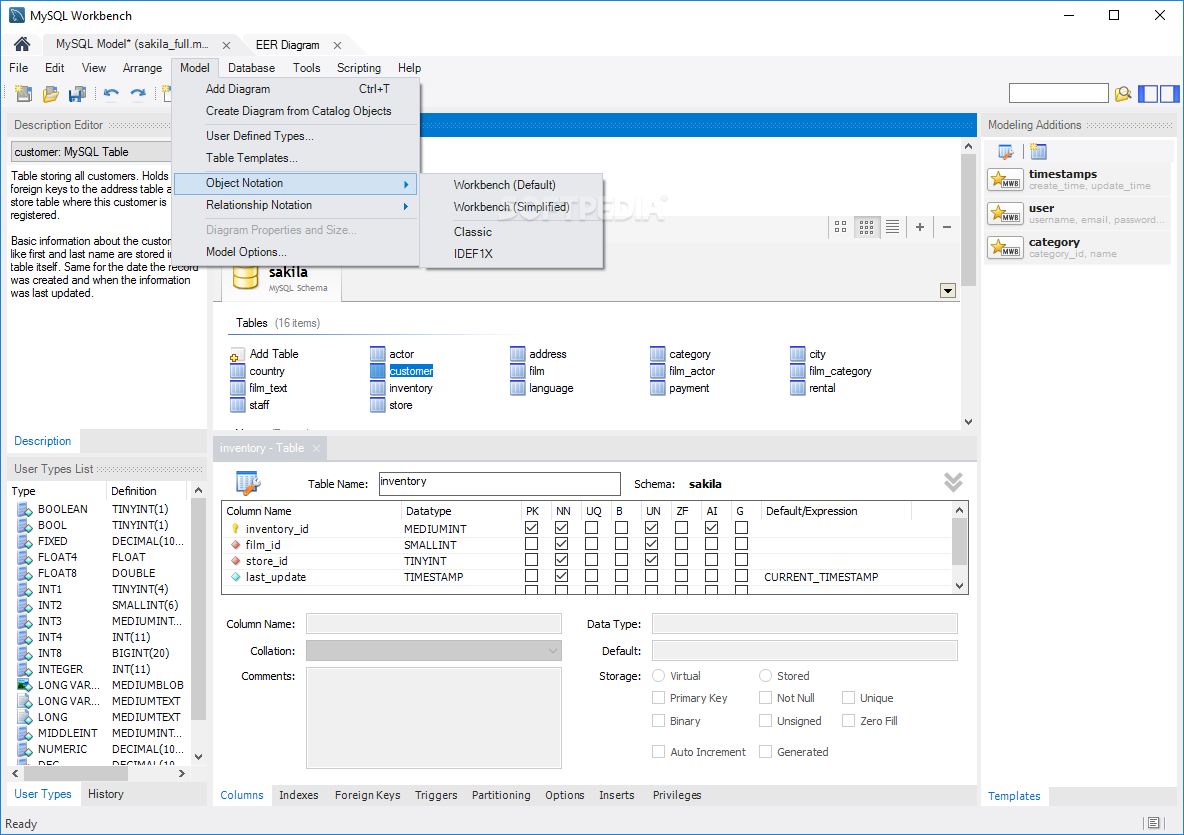This screenshot has height=835, width=1184.
Task: Remove schema with minus icon
Action: 947,226
